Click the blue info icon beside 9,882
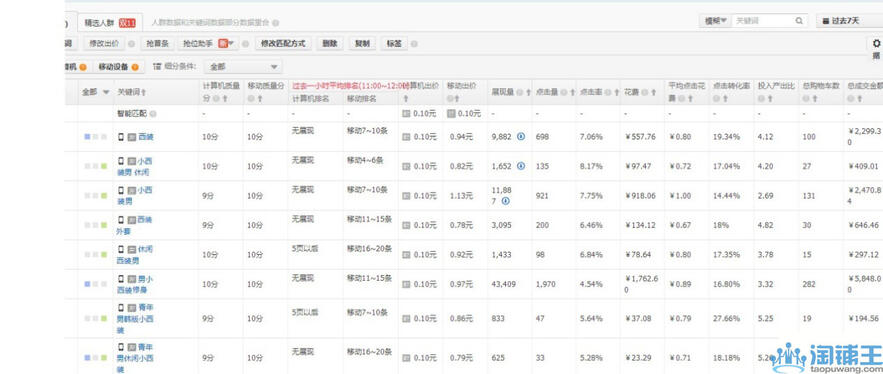Screen dimensions: 883x374 click(521, 136)
